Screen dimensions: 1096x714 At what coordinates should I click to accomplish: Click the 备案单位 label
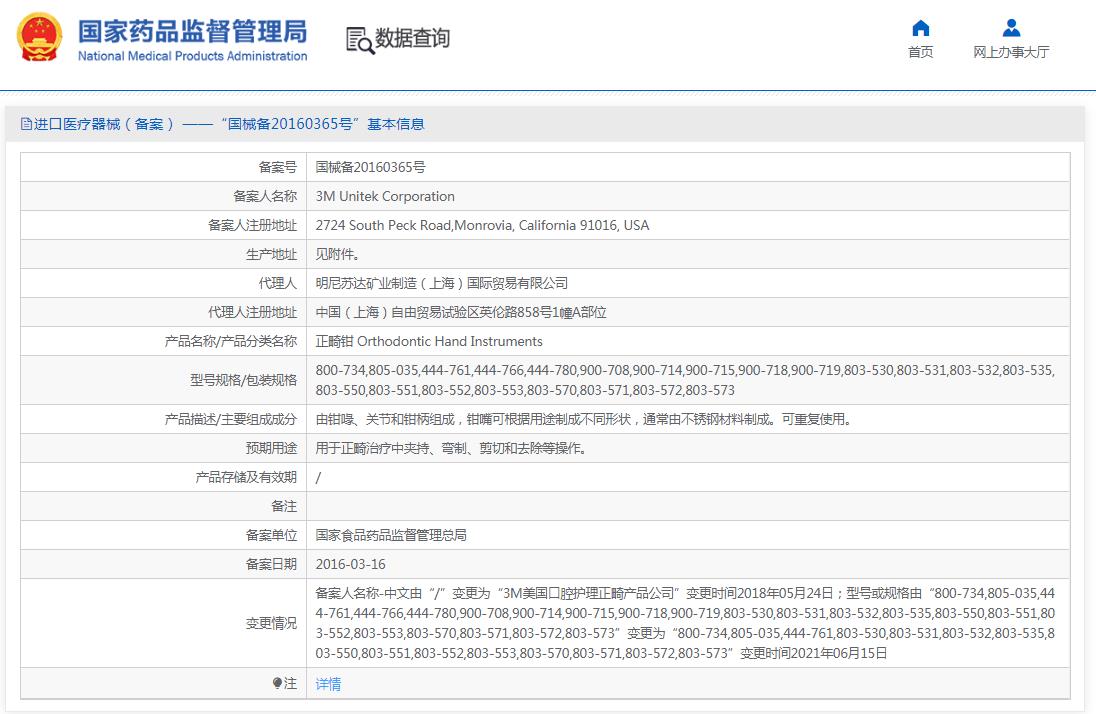click(271, 536)
